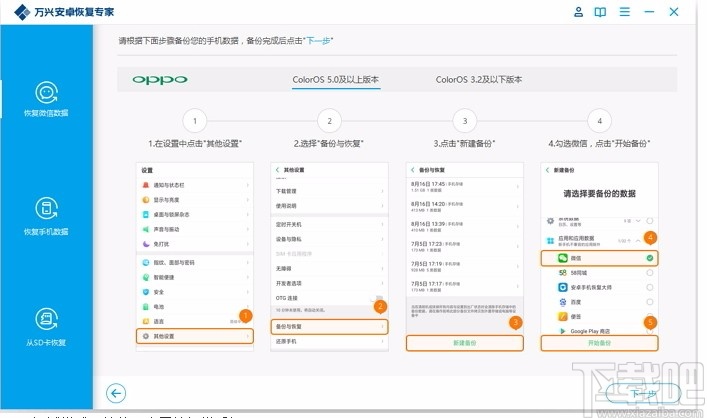Click the 下一步 link in instruction text
Image resolution: width=707 pixels, height=418 pixels.
318,41
